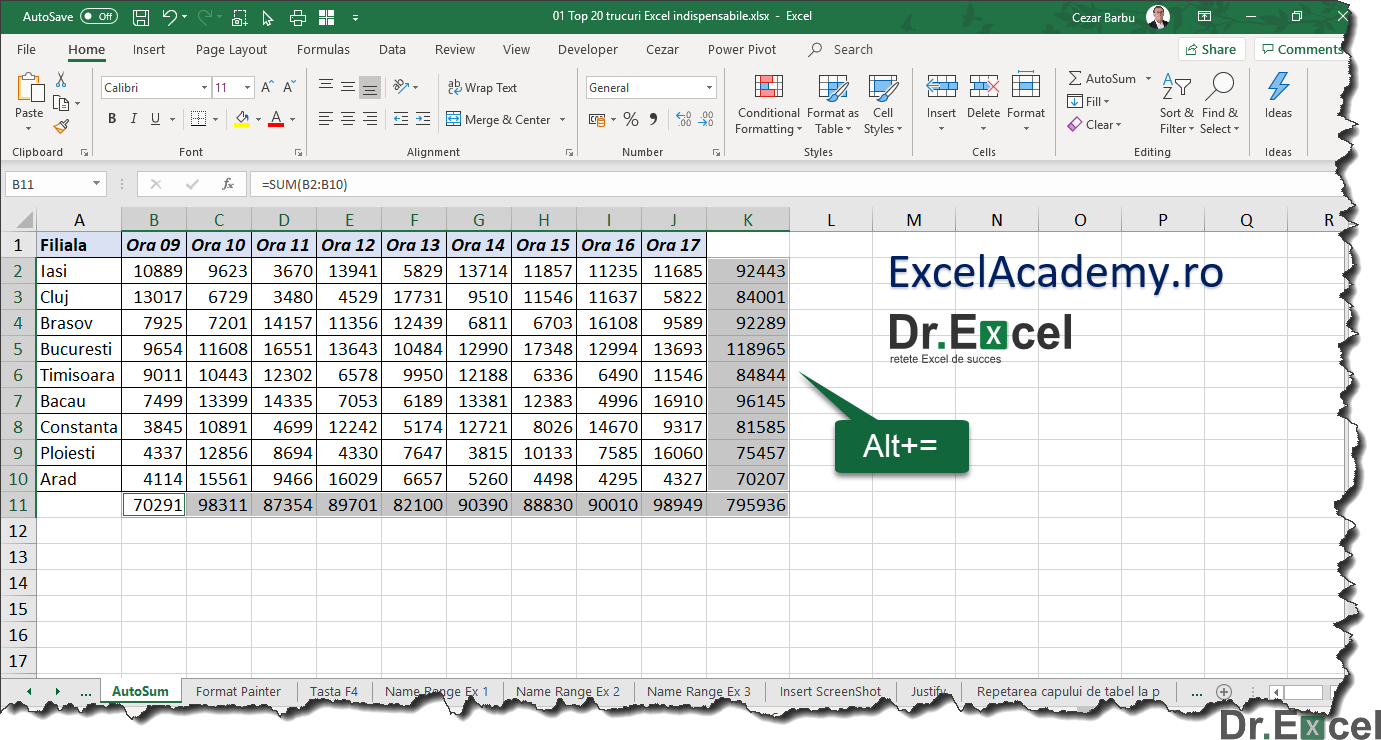Screen dimensions: 1381x740
Task: Toggle bold formatting
Action: coord(112,118)
